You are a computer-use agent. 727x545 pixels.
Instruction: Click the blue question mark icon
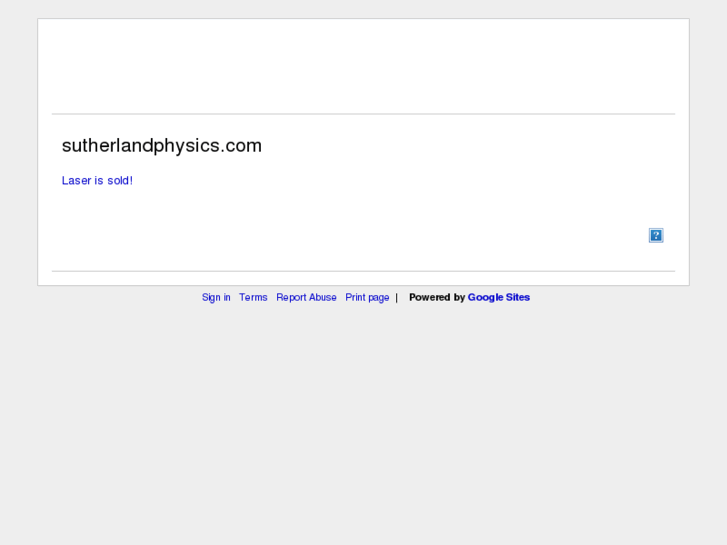pyautogui.click(x=656, y=235)
